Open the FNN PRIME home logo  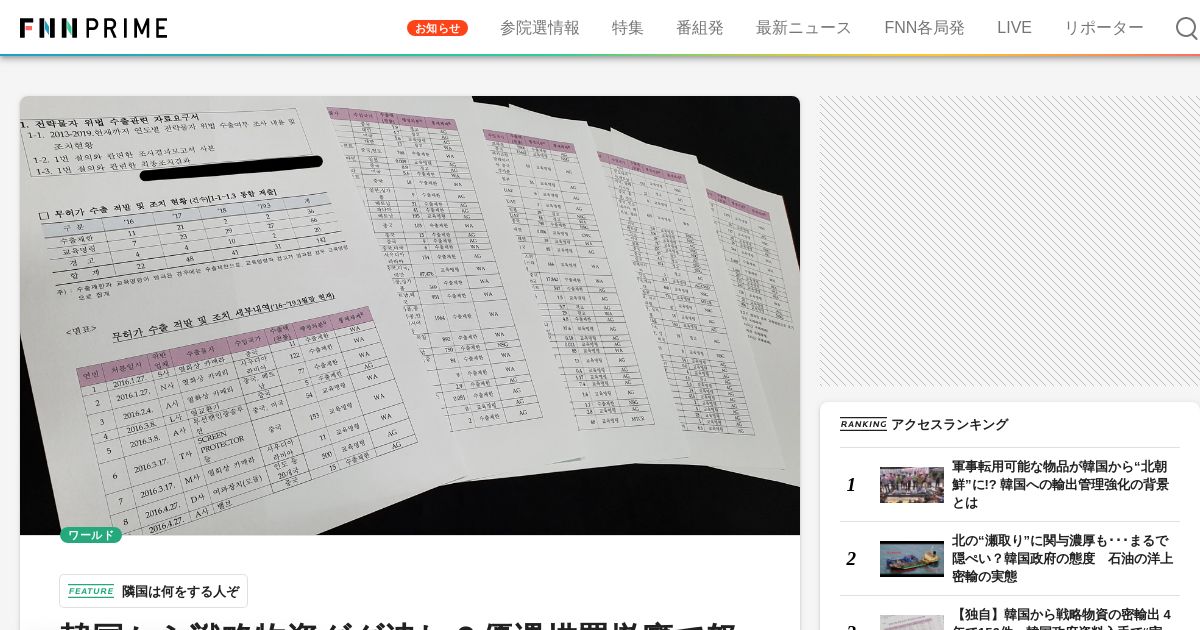pos(93,28)
